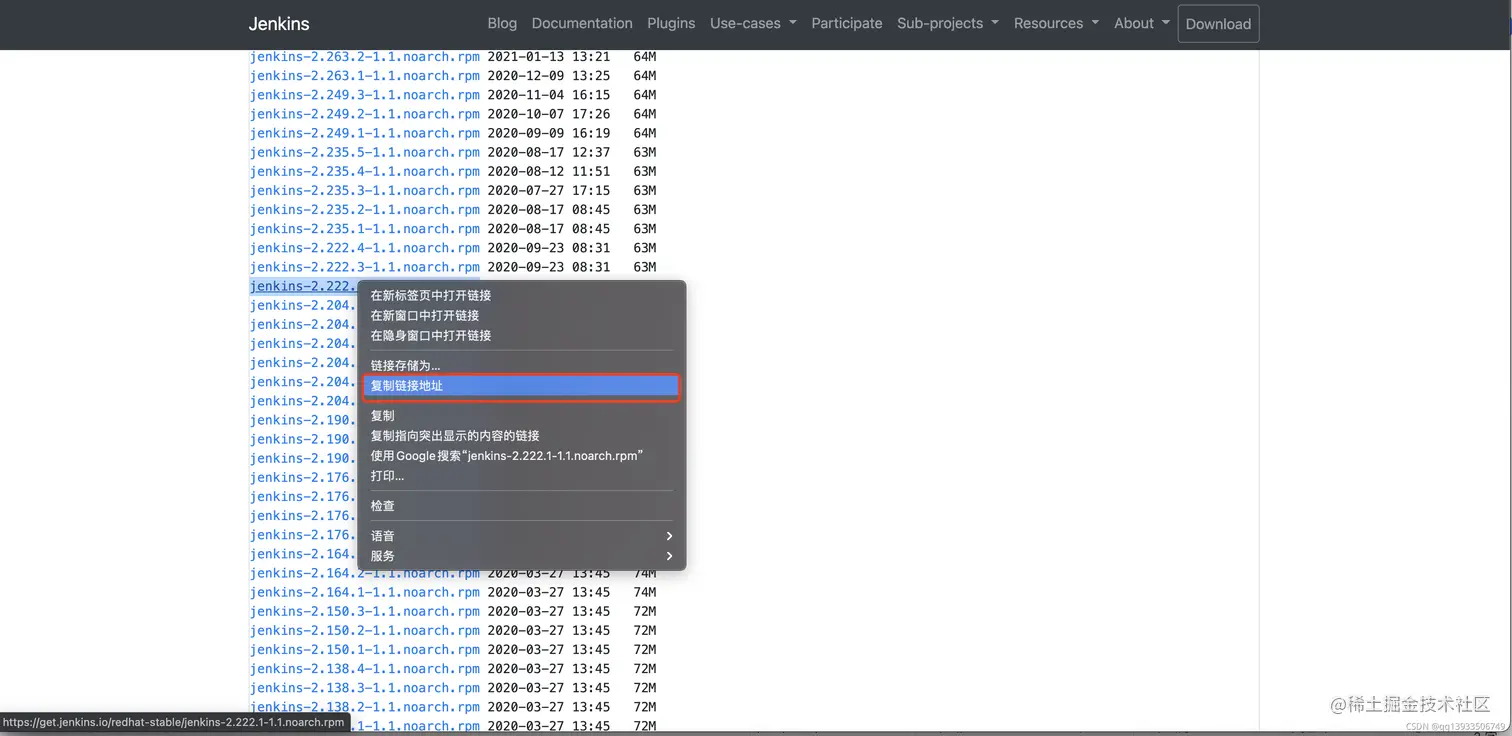Select 复制链接地址 in the context menu
This screenshot has height=736, width=1512.
pyautogui.click(x=521, y=386)
